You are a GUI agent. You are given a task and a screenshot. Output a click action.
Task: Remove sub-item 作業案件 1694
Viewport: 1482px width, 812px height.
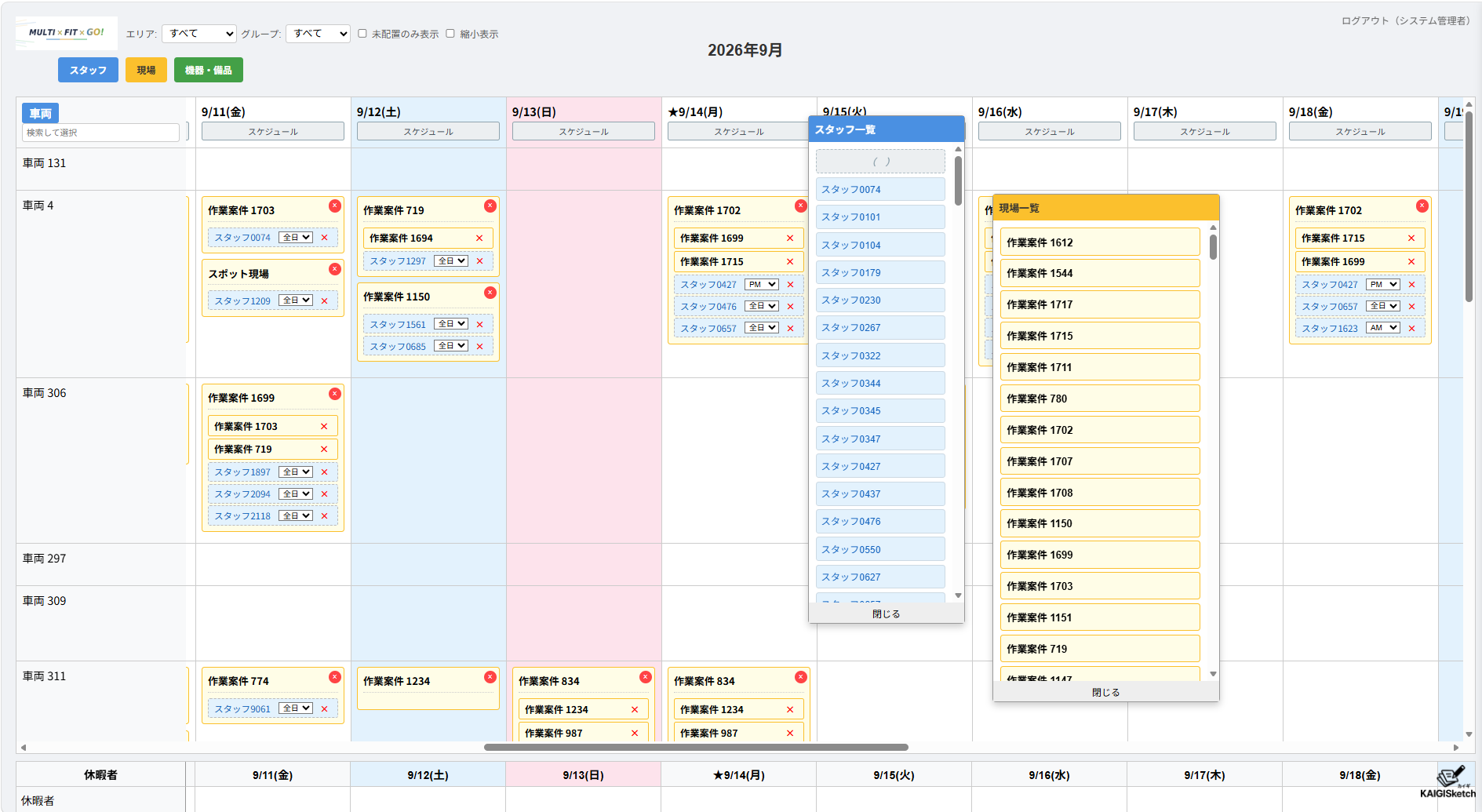(x=479, y=239)
